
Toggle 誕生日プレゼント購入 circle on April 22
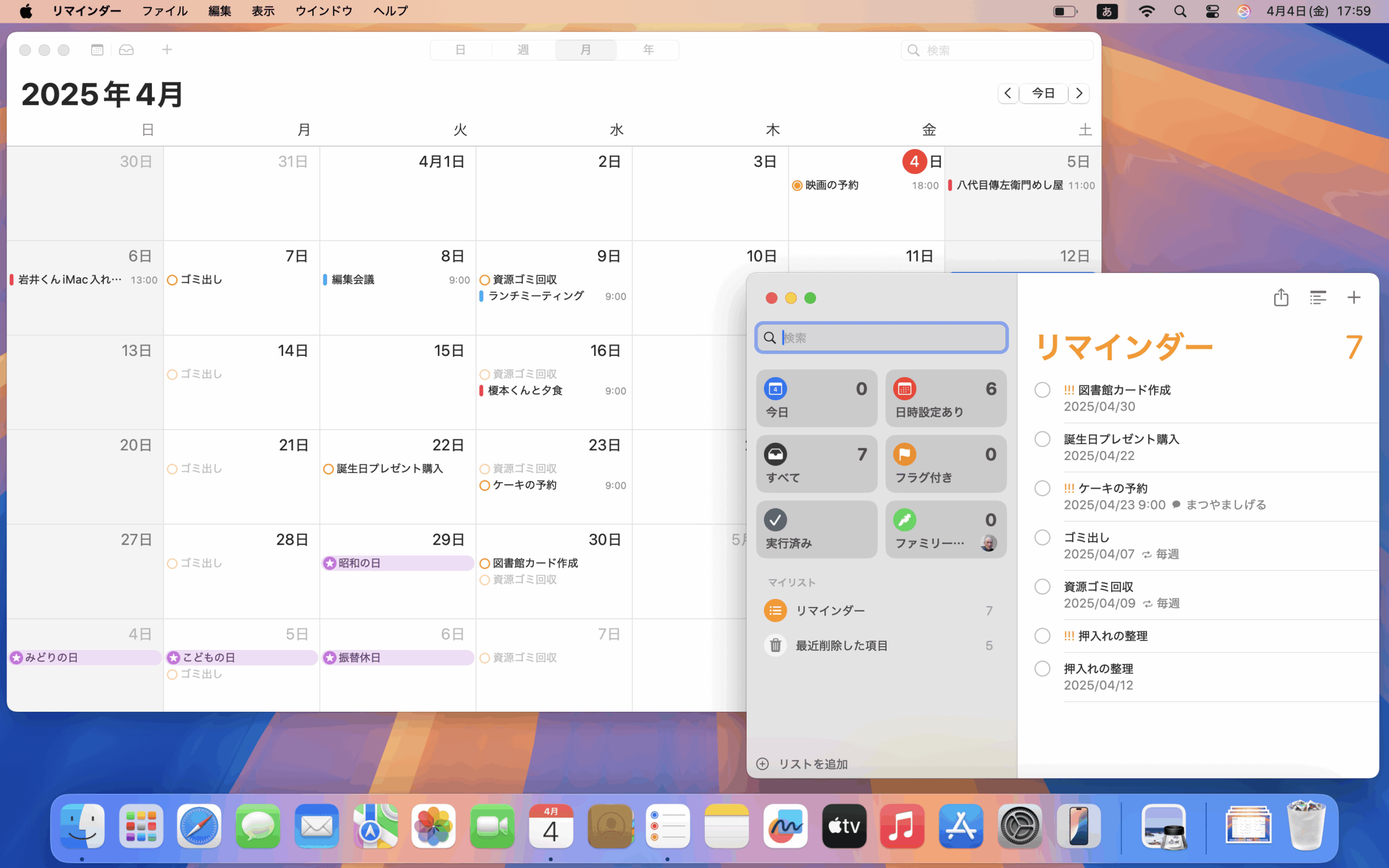(328, 469)
